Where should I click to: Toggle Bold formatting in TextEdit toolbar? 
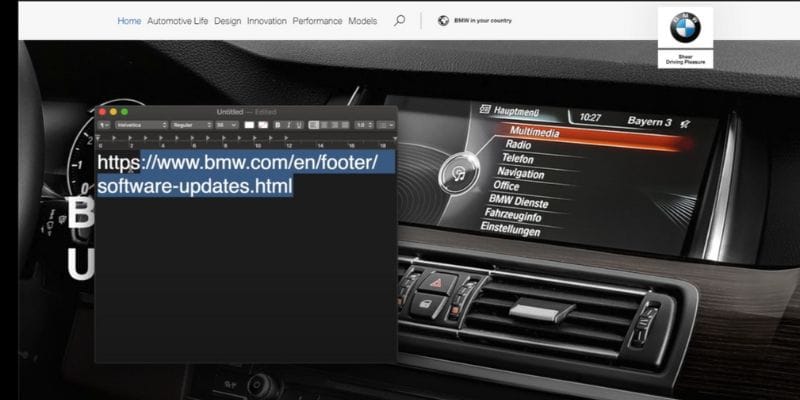(278, 125)
